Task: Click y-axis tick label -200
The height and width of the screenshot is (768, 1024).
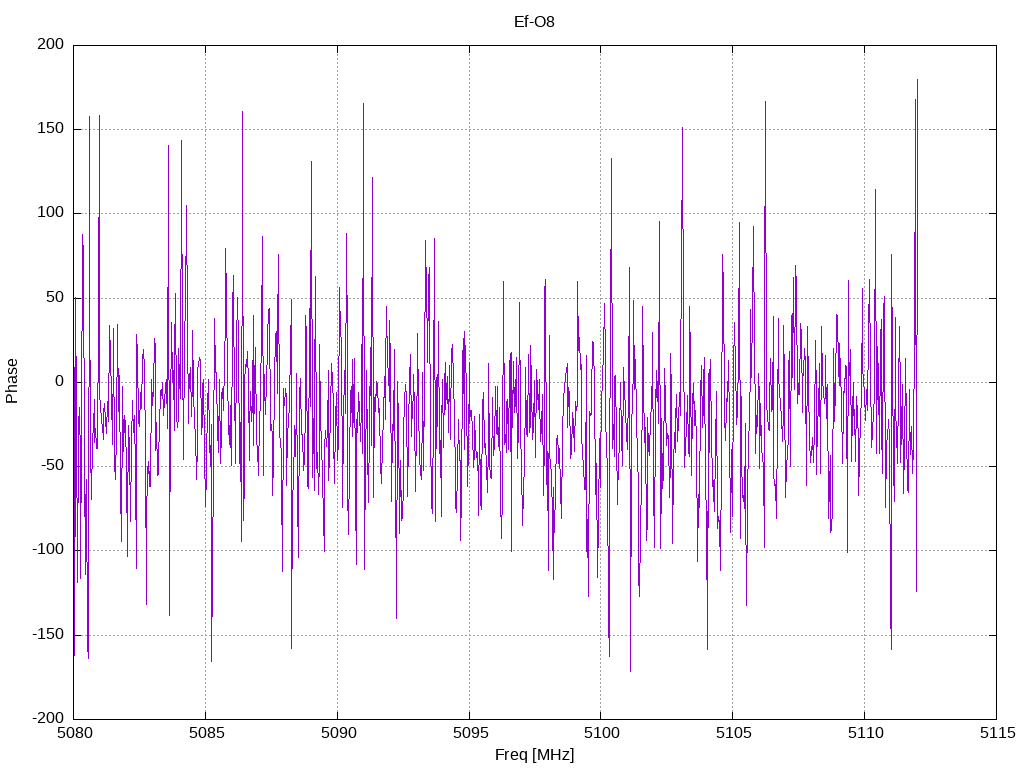Action: click(x=48, y=718)
